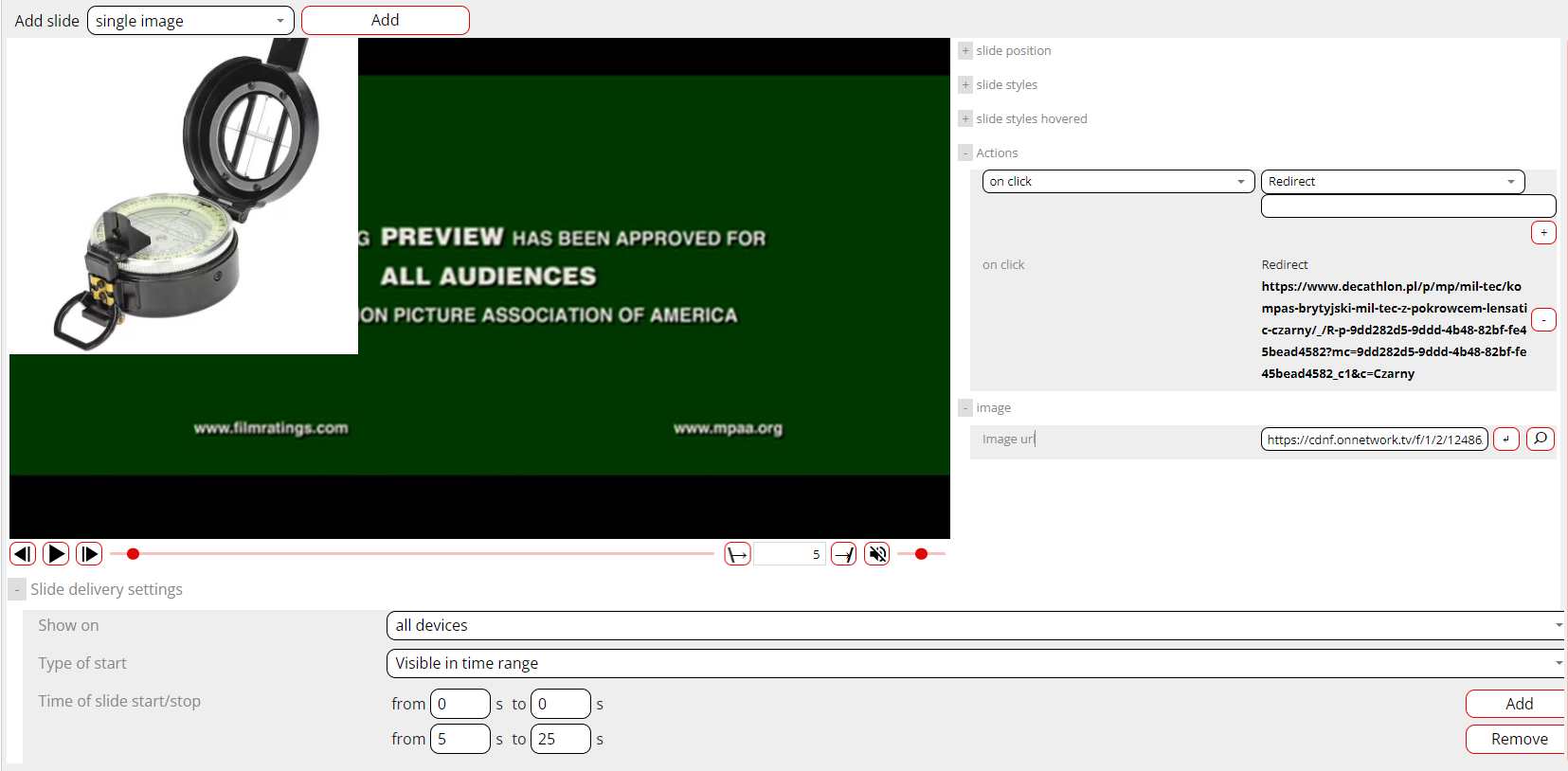Expand the slide styles hovered section
Screen dimensions: 1568x771
[x=965, y=119]
